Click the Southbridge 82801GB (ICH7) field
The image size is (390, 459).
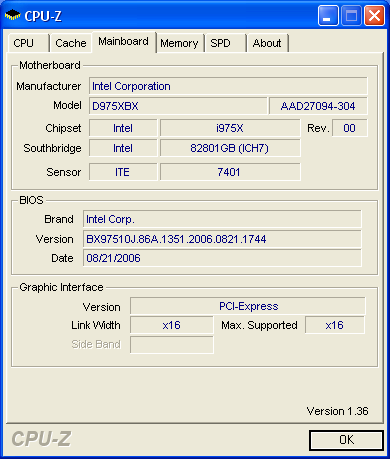230,148
